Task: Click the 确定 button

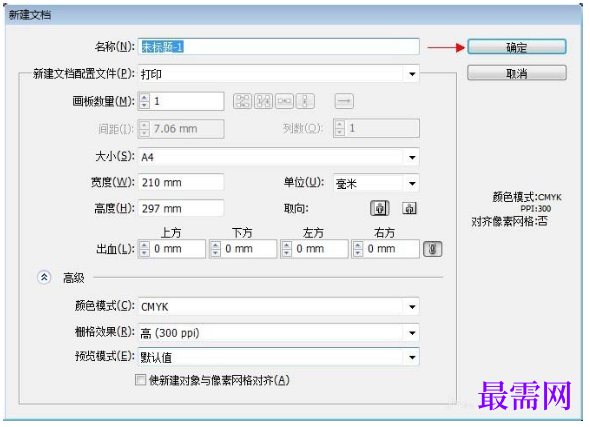Action: click(517, 47)
